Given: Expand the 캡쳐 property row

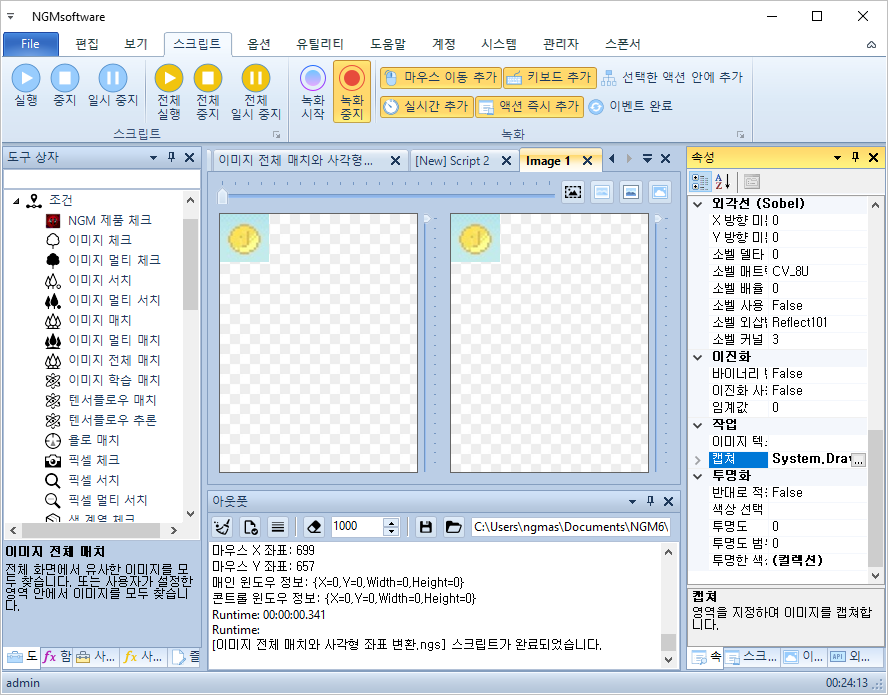Looking at the screenshot, I should click(x=698, y=460).
